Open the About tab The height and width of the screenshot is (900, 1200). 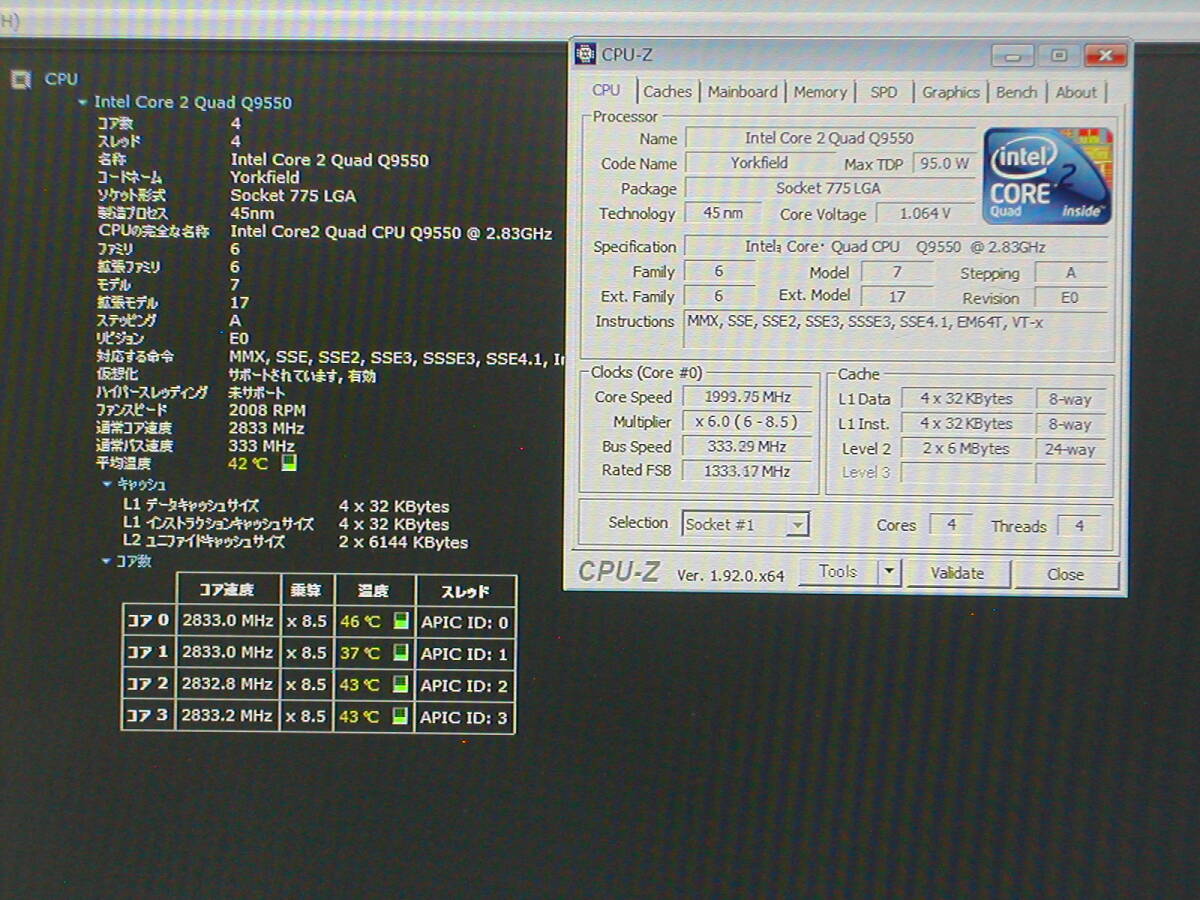coord(1076,92)
